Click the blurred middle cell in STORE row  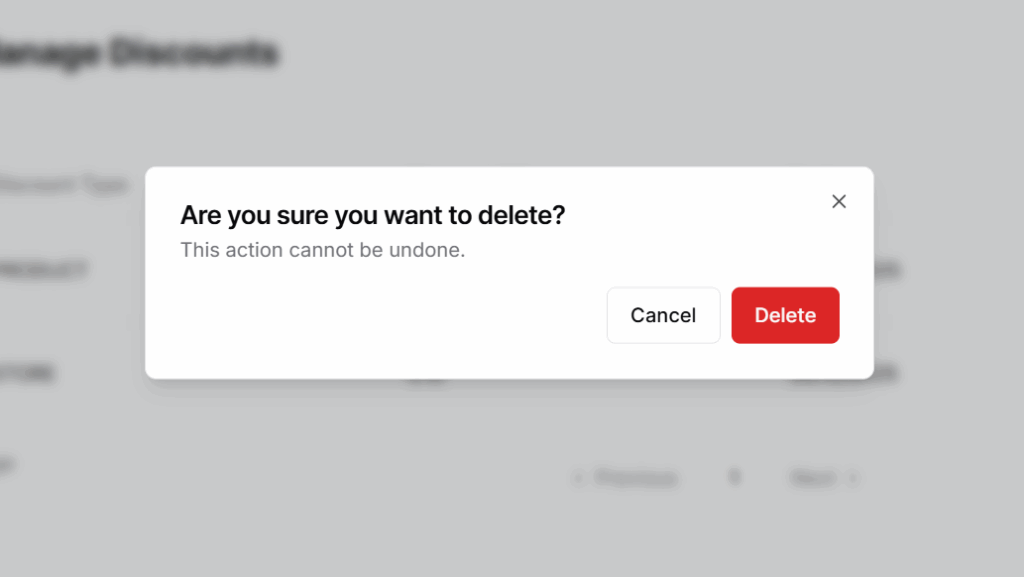[x=424, y=381]
